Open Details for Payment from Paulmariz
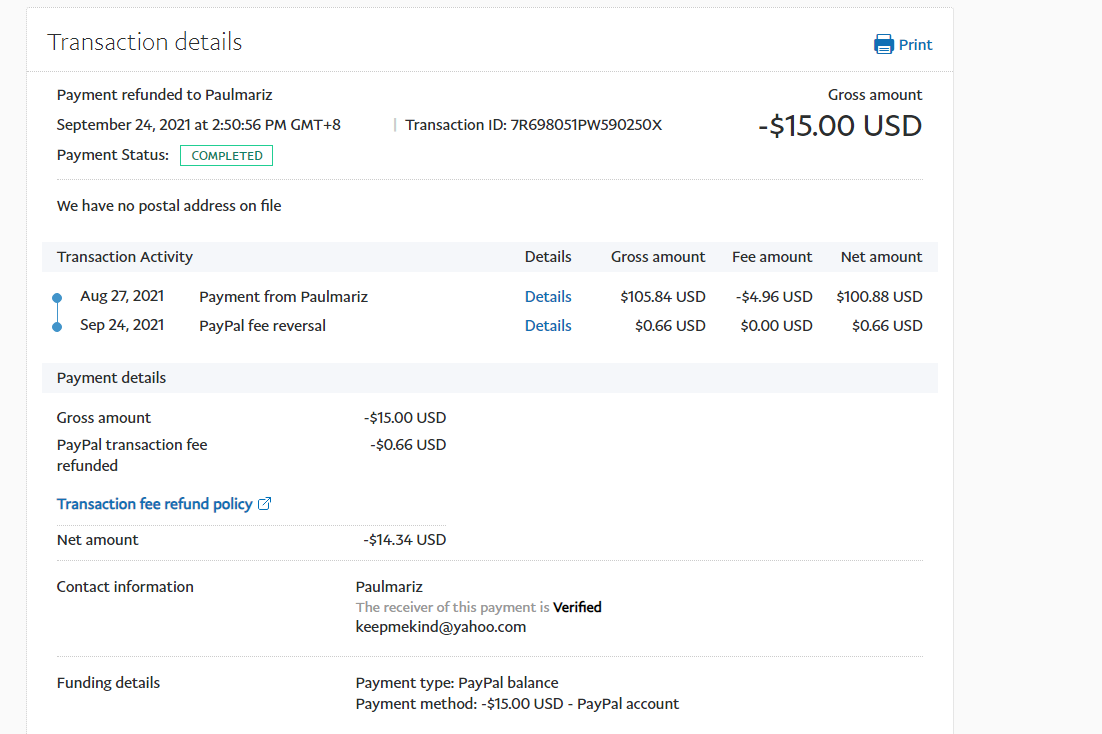This screenshot has width=1102, height=734. click(x=548, y=297)
